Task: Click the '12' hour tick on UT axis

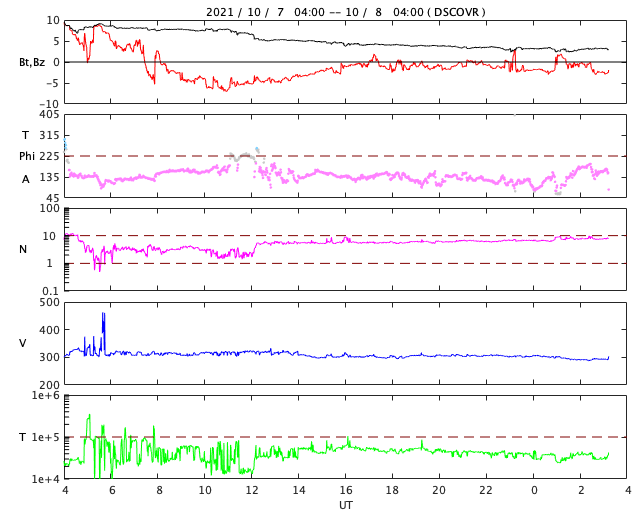Action: tap(252, 490)
